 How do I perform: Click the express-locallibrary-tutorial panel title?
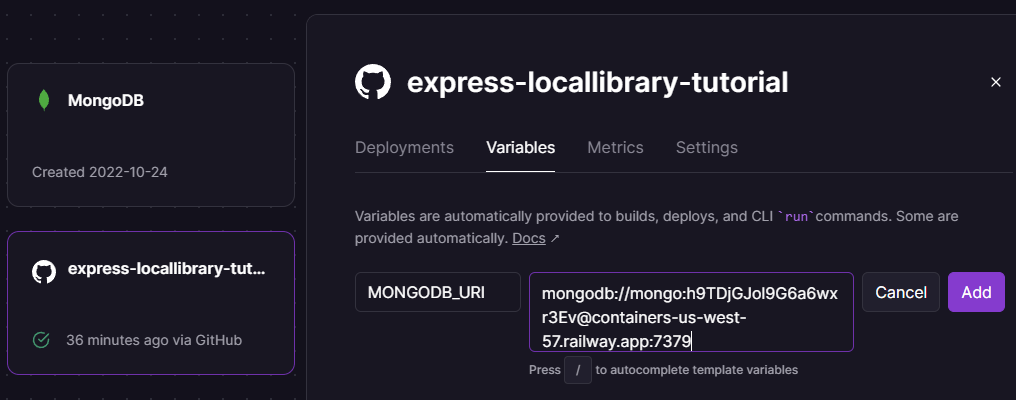pyautogui.click(x=597, y=82)
